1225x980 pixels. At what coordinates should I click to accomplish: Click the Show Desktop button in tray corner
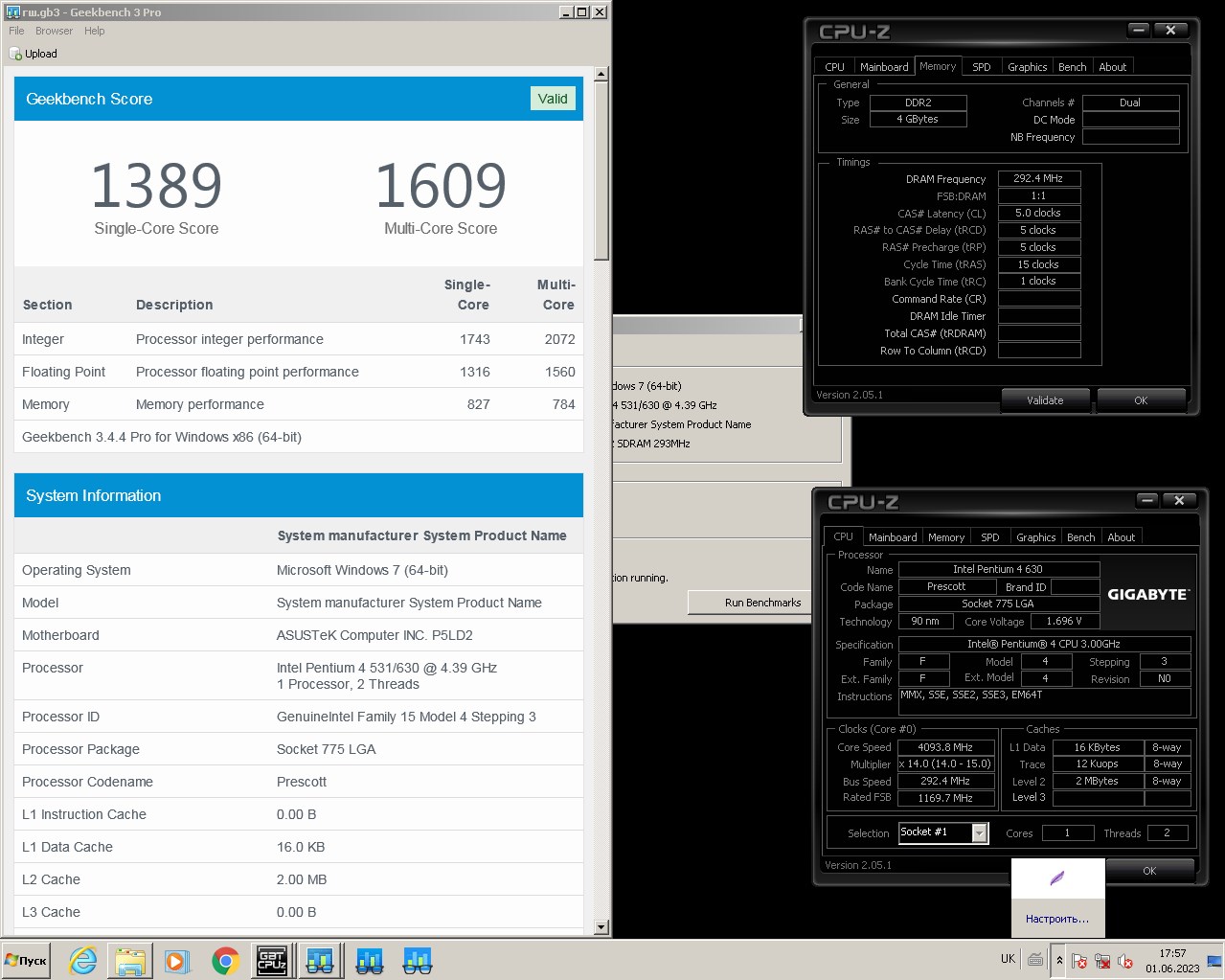click(1214, 960)
